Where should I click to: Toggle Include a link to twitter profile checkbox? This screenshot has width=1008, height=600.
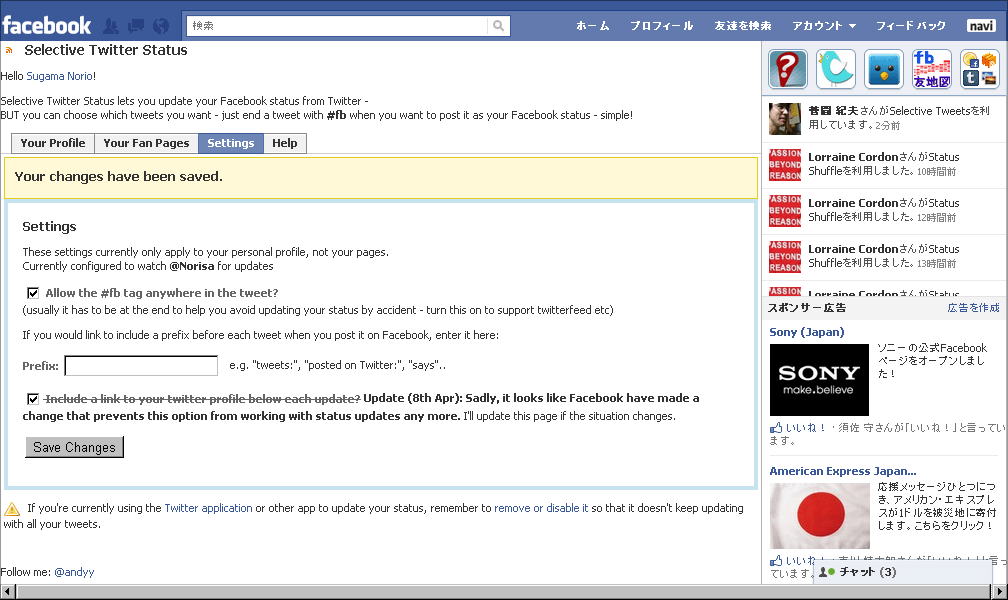pos(33,399)
